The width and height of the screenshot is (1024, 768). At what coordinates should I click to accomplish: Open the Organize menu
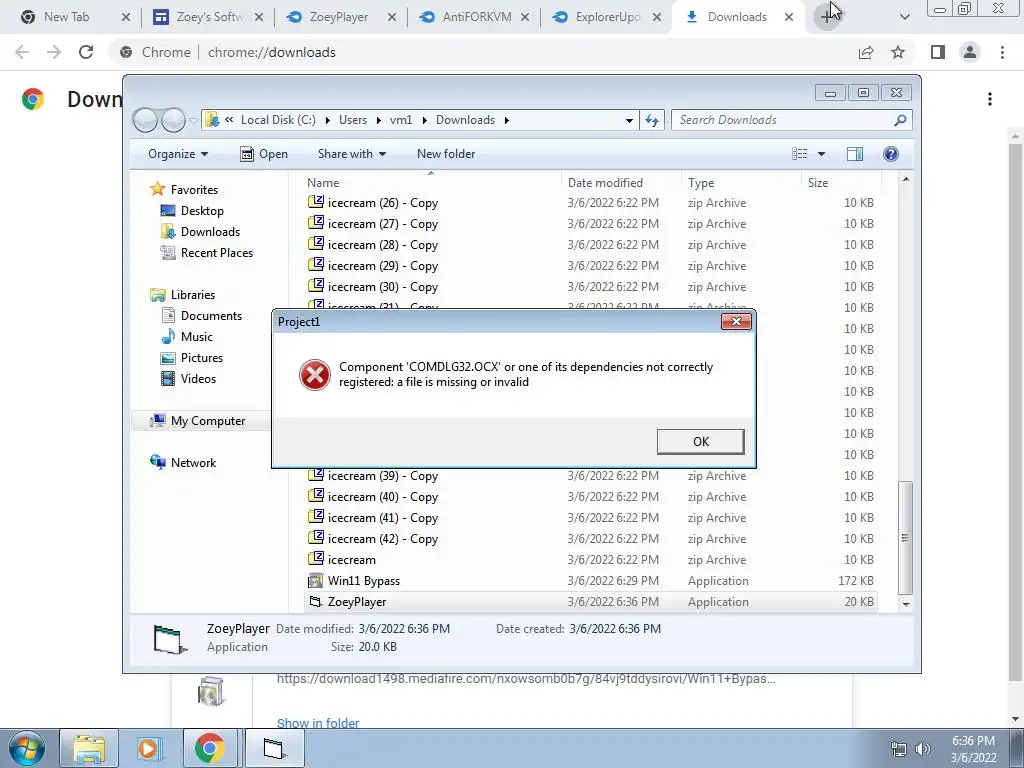pyautogui.click(x=178, y=154)
